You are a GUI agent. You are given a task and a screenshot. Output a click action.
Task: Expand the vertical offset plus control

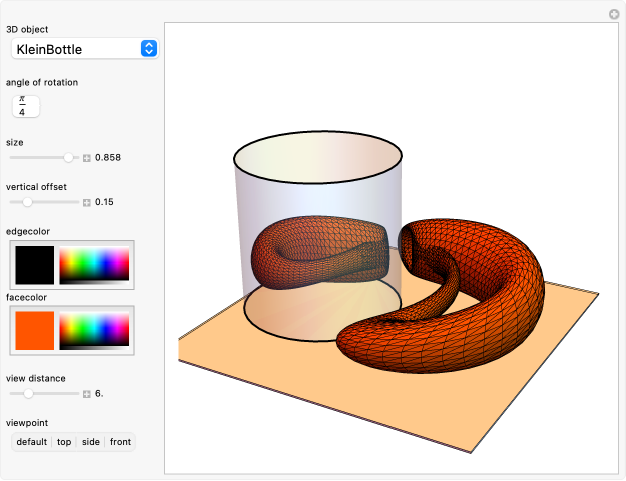87,202
